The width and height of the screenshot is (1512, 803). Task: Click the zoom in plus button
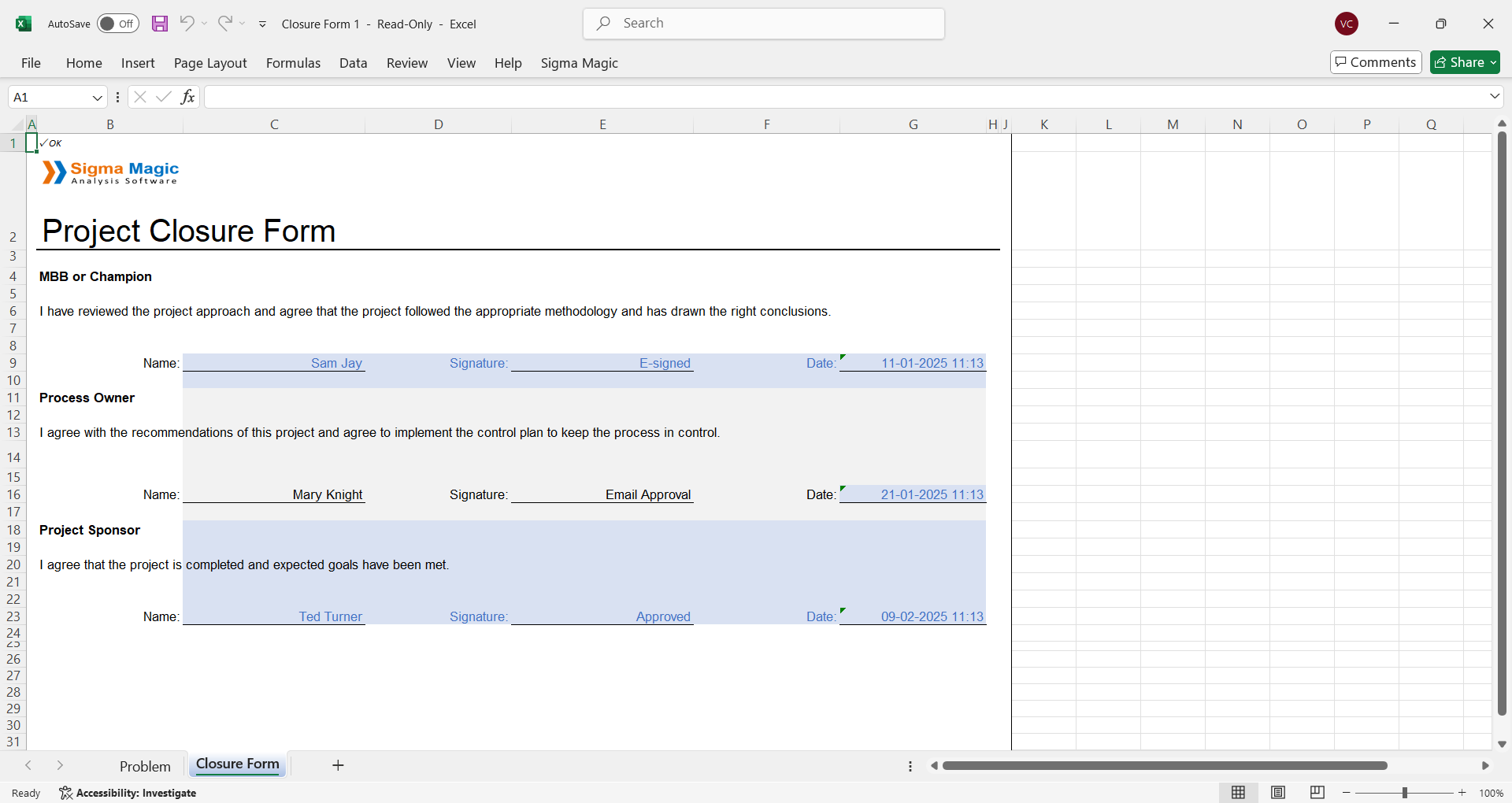(1462, 793)
